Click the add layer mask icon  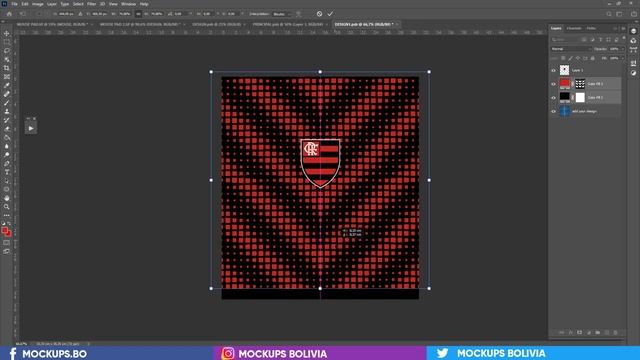[x=579, y=333]
